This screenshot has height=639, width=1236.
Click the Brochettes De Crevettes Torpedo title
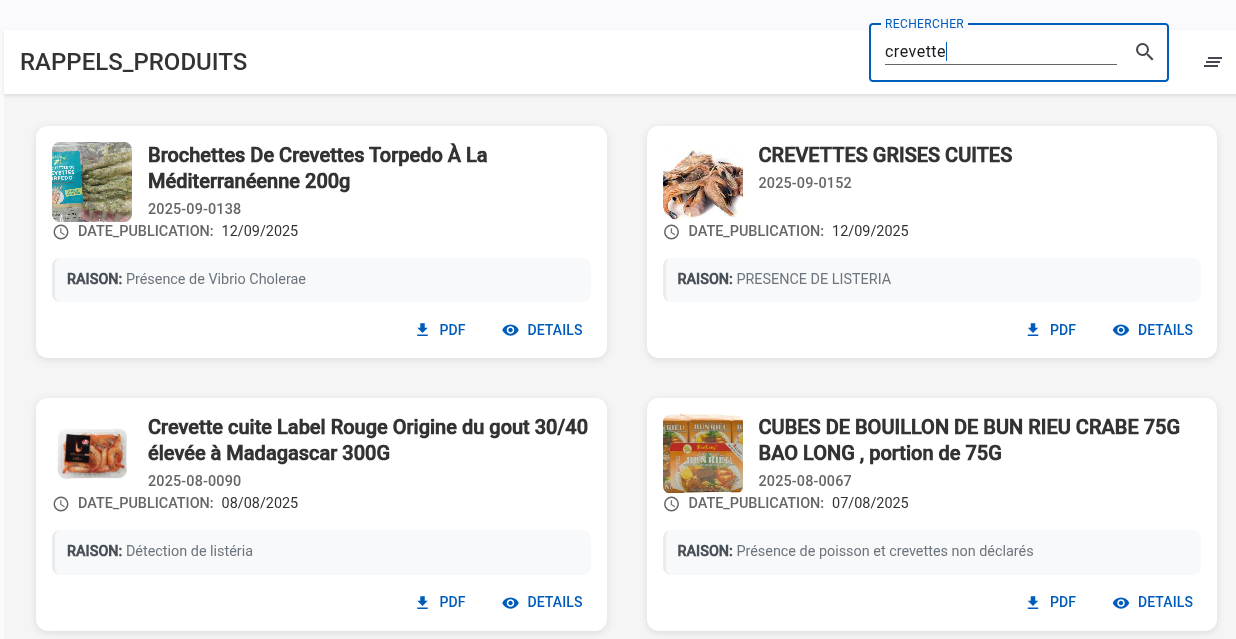pyautogui.click(x=317, y=168)
